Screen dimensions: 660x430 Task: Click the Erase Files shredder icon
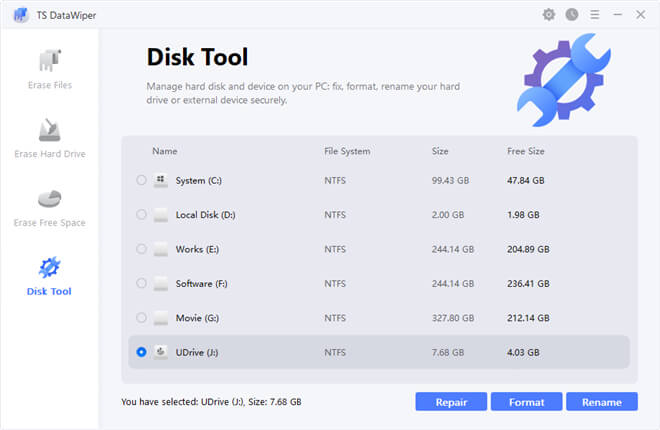49,61
